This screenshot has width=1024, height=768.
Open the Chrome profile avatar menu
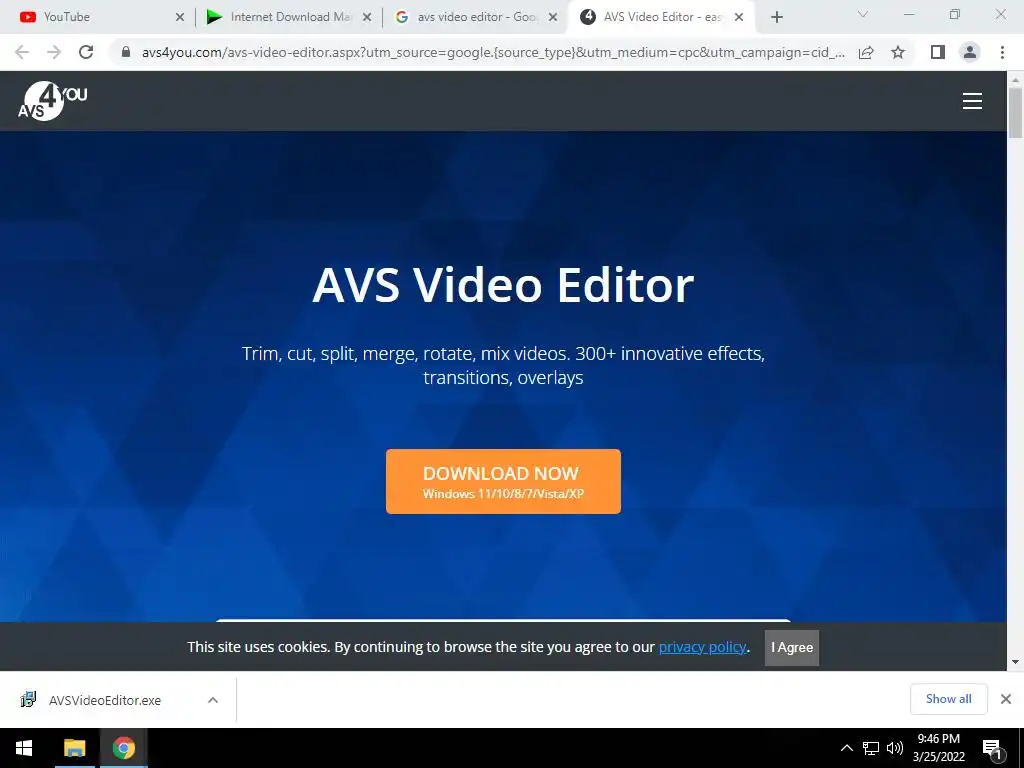point(970,52)
